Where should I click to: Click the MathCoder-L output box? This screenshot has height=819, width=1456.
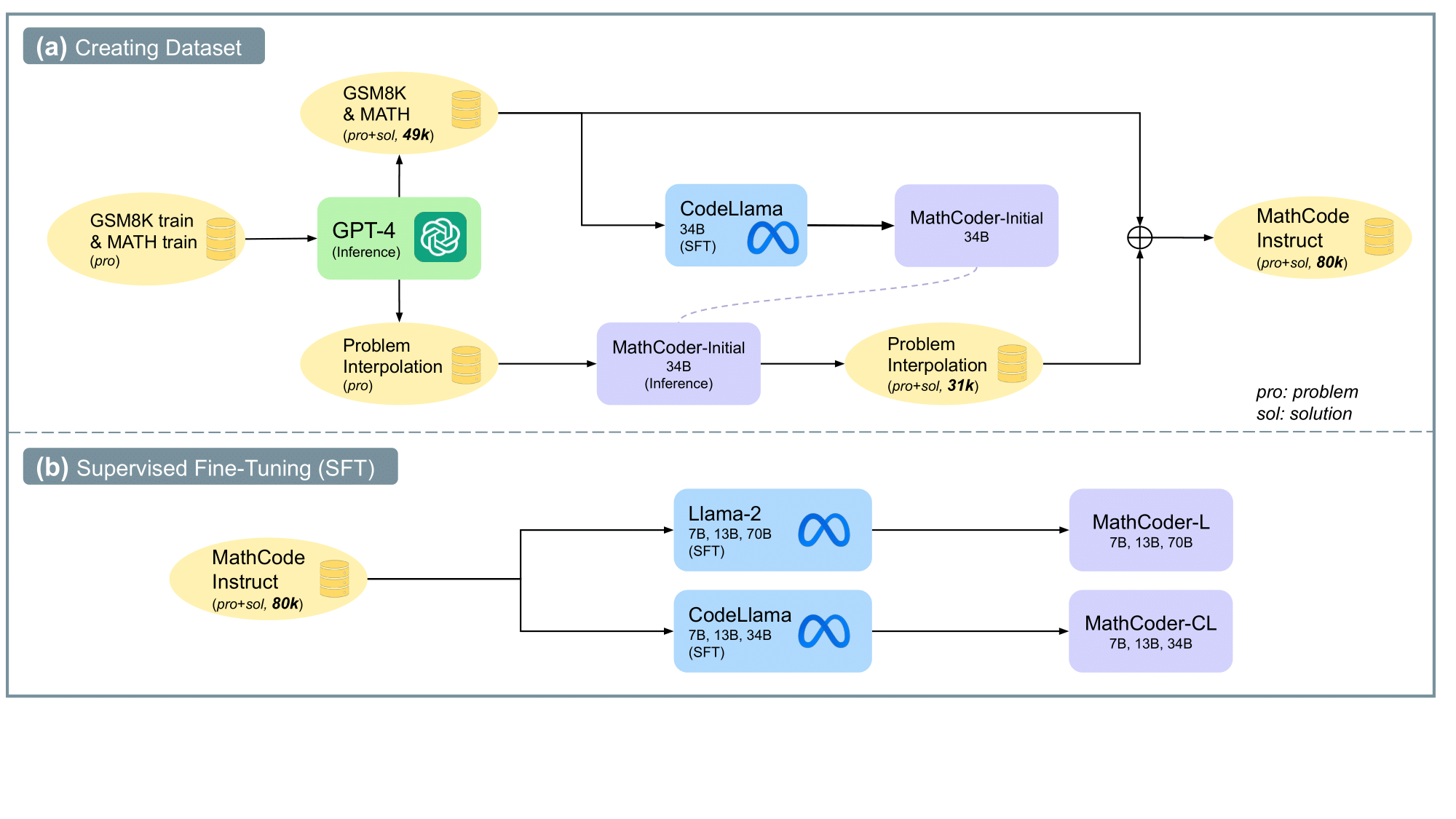click(x=1150, y=530)
